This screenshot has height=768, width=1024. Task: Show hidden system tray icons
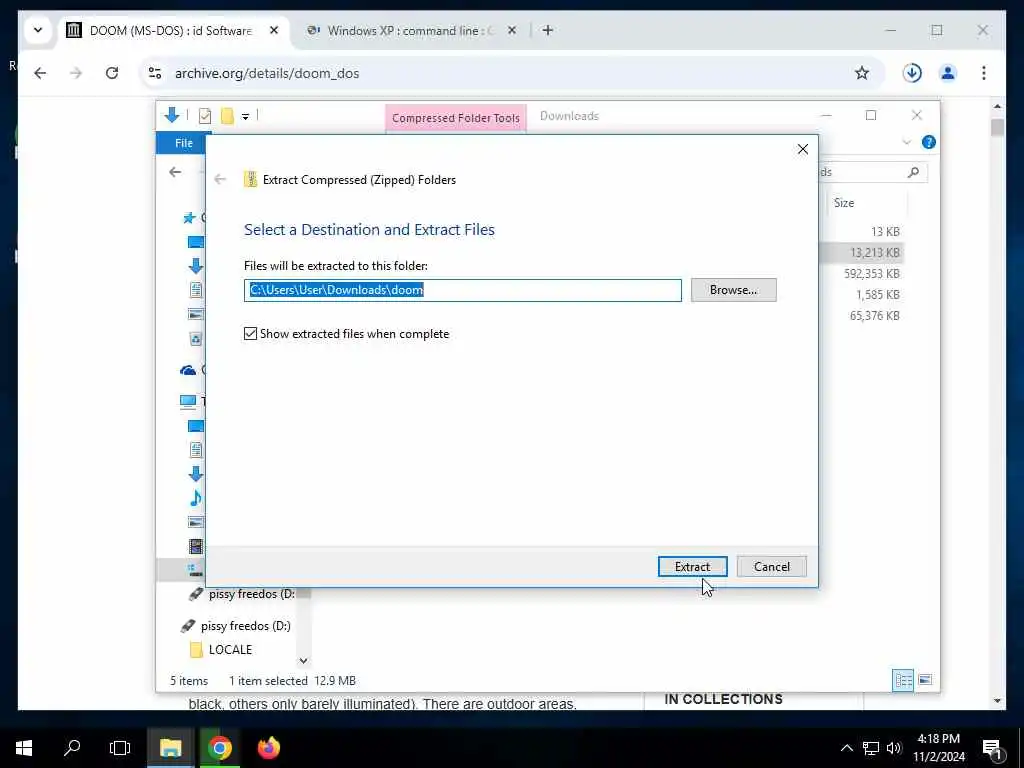point(846,748)
